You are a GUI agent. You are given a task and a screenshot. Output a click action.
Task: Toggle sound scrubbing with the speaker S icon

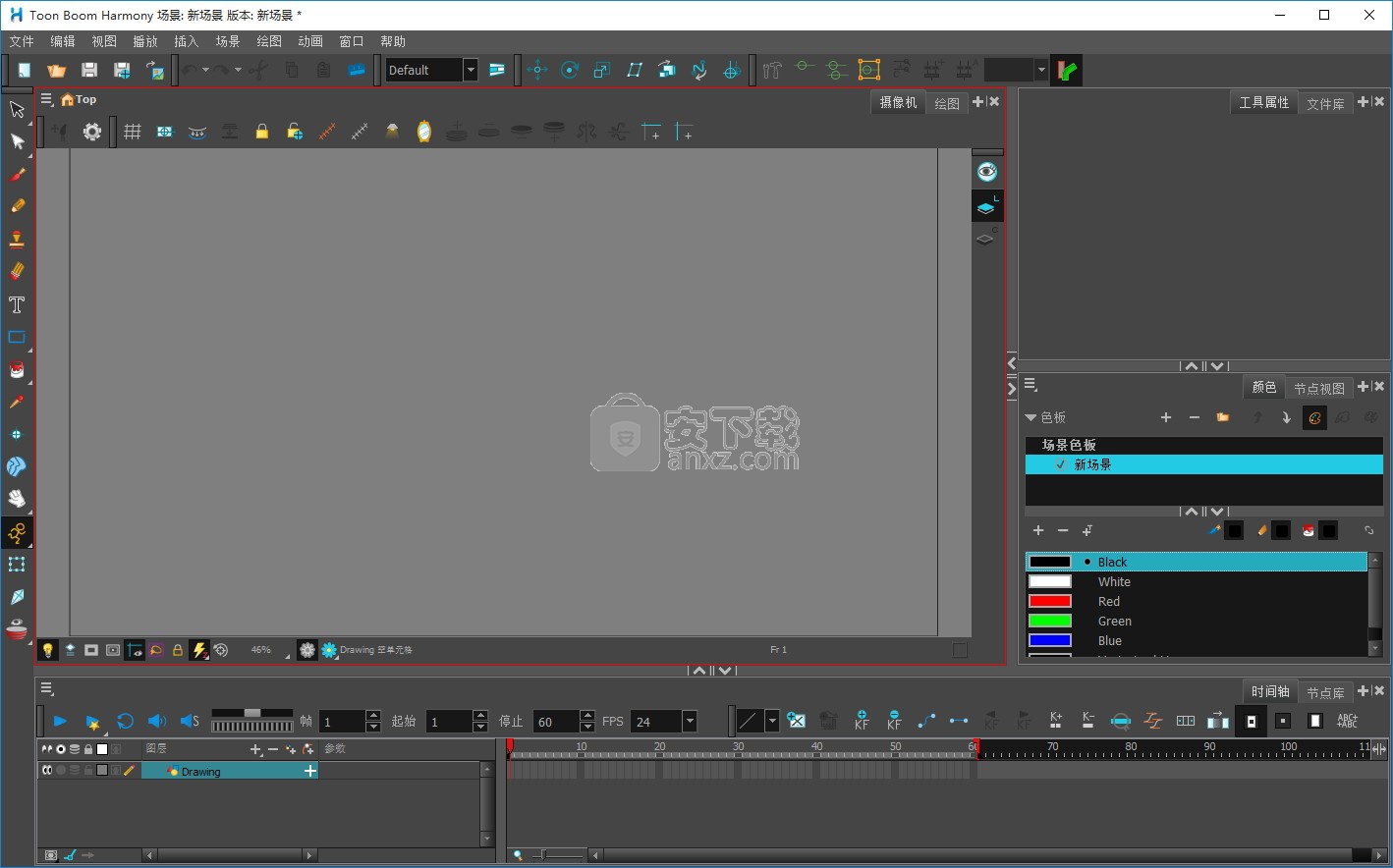pyautogui.click(x=190, y=721)
